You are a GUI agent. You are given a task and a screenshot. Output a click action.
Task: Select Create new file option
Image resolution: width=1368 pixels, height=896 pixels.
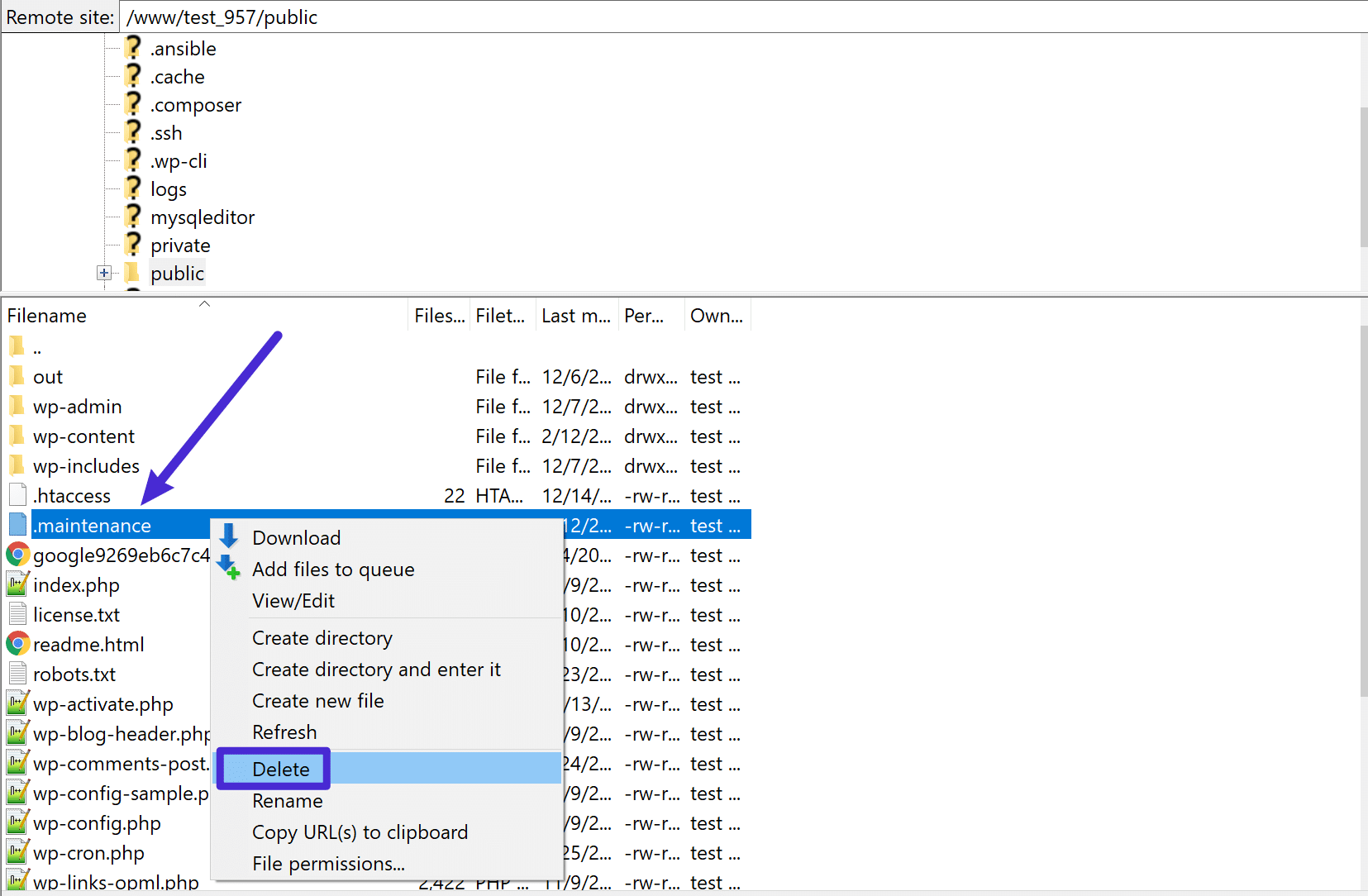[317, 701]
